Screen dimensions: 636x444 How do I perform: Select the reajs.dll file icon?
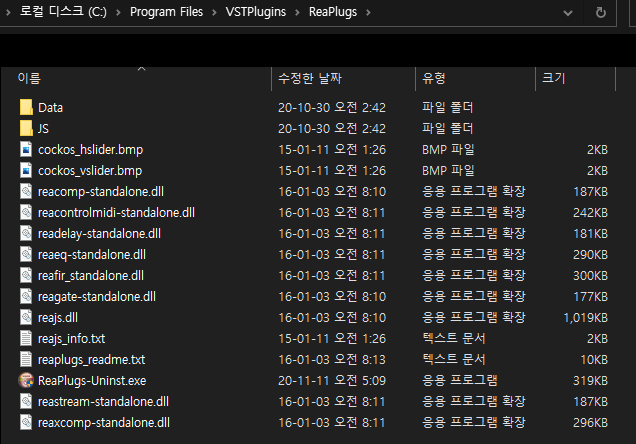(x=26, y=317)
